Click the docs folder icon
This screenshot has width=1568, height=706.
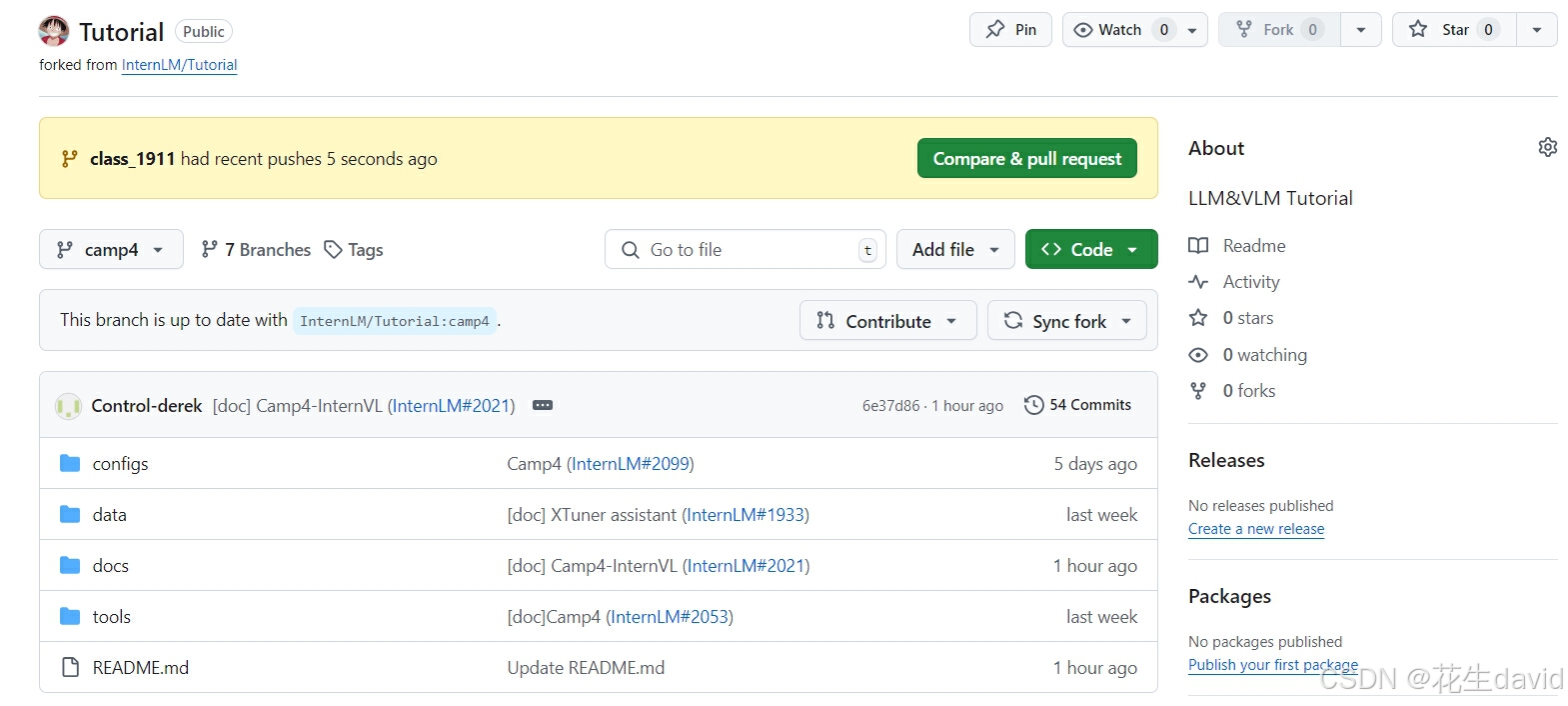click(70, 565)
